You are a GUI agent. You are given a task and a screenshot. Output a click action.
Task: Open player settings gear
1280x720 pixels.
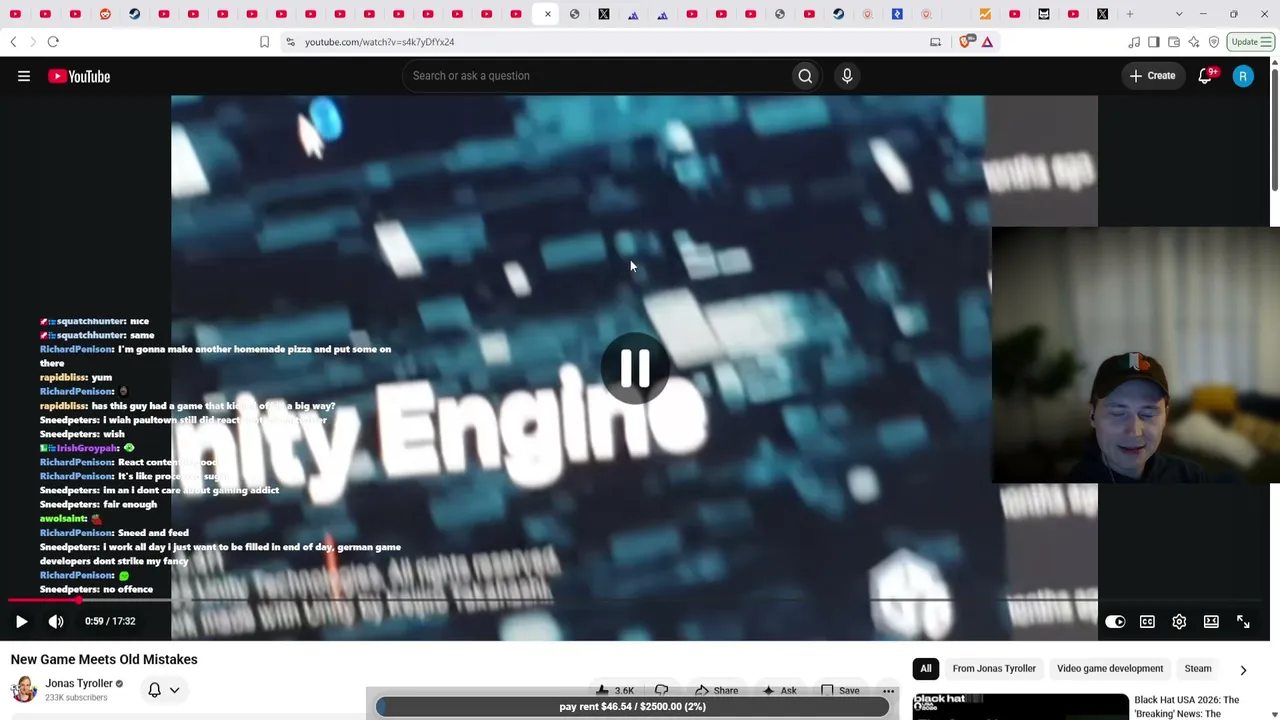coord(1179,622)
